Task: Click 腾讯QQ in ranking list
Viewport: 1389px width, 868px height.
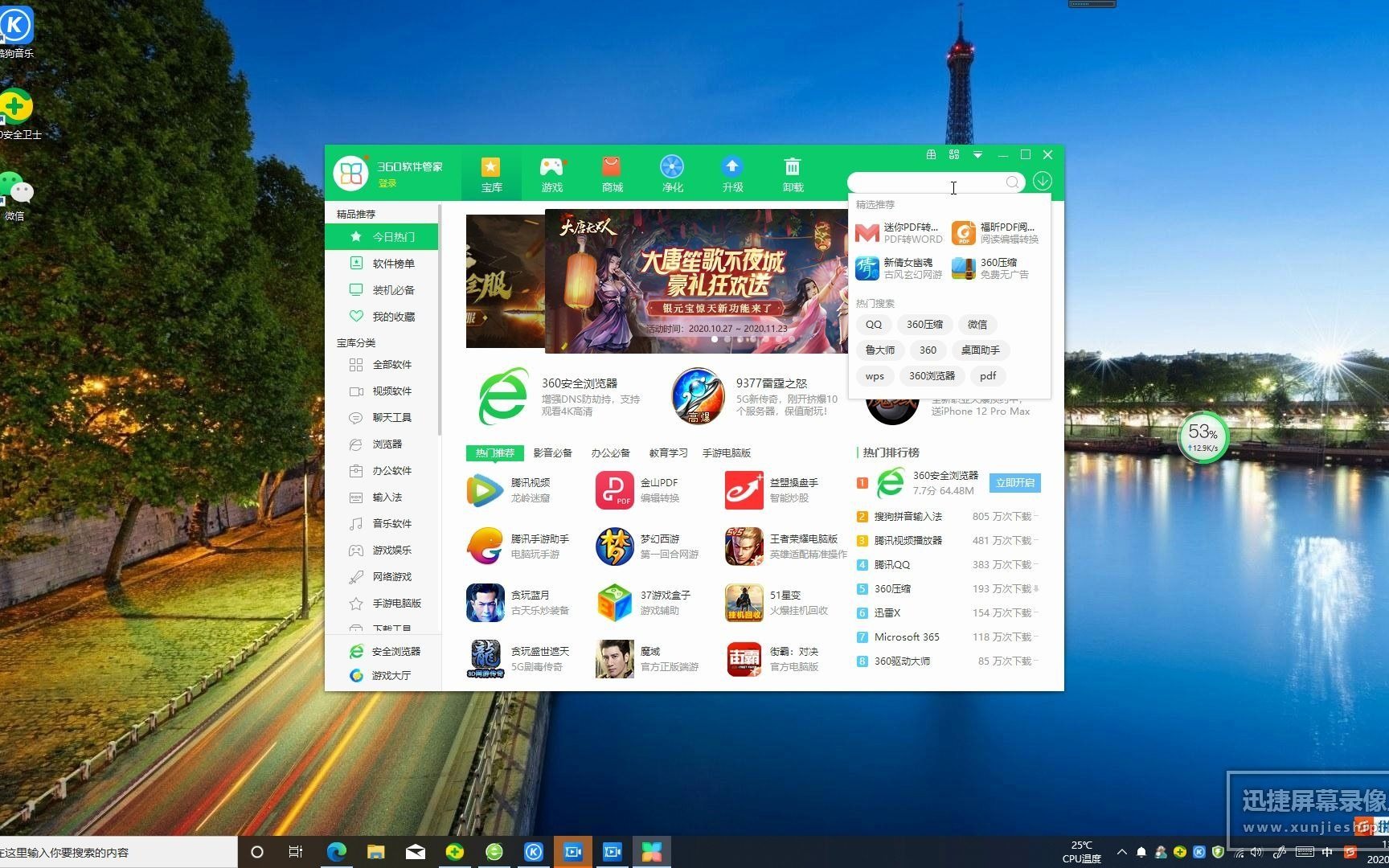Action: (x=891, y=565)
